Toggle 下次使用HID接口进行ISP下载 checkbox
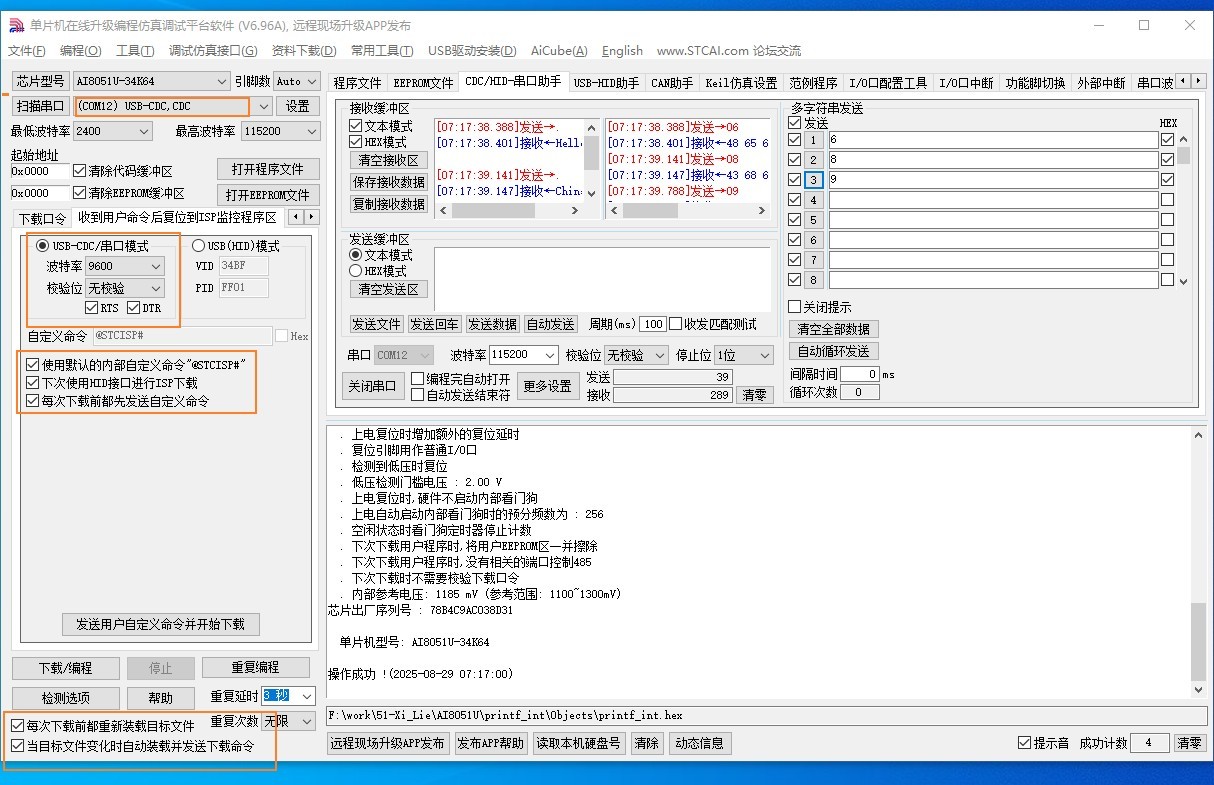1214x785 pixels. click(x=33, y=383)
